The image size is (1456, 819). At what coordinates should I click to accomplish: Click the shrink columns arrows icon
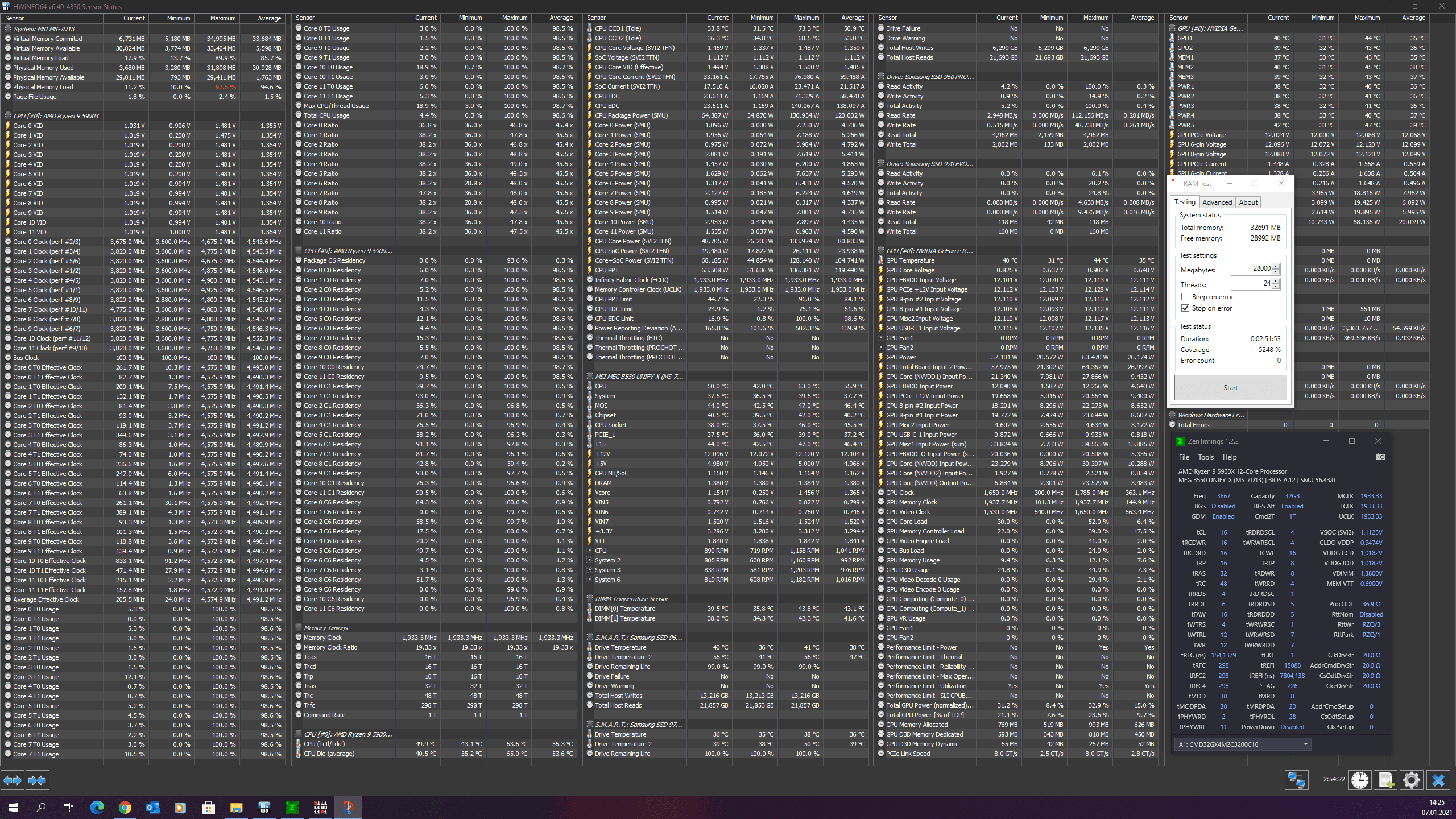pos(38,780)
